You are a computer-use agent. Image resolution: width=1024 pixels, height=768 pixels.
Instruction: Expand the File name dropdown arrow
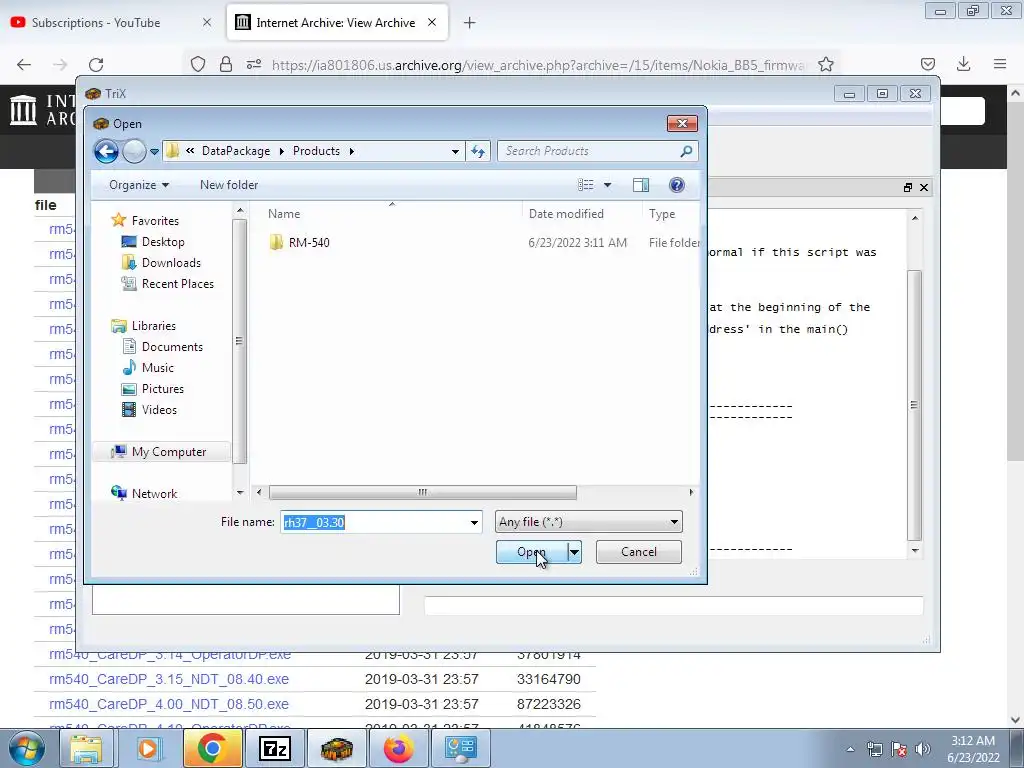click(474, 522)
